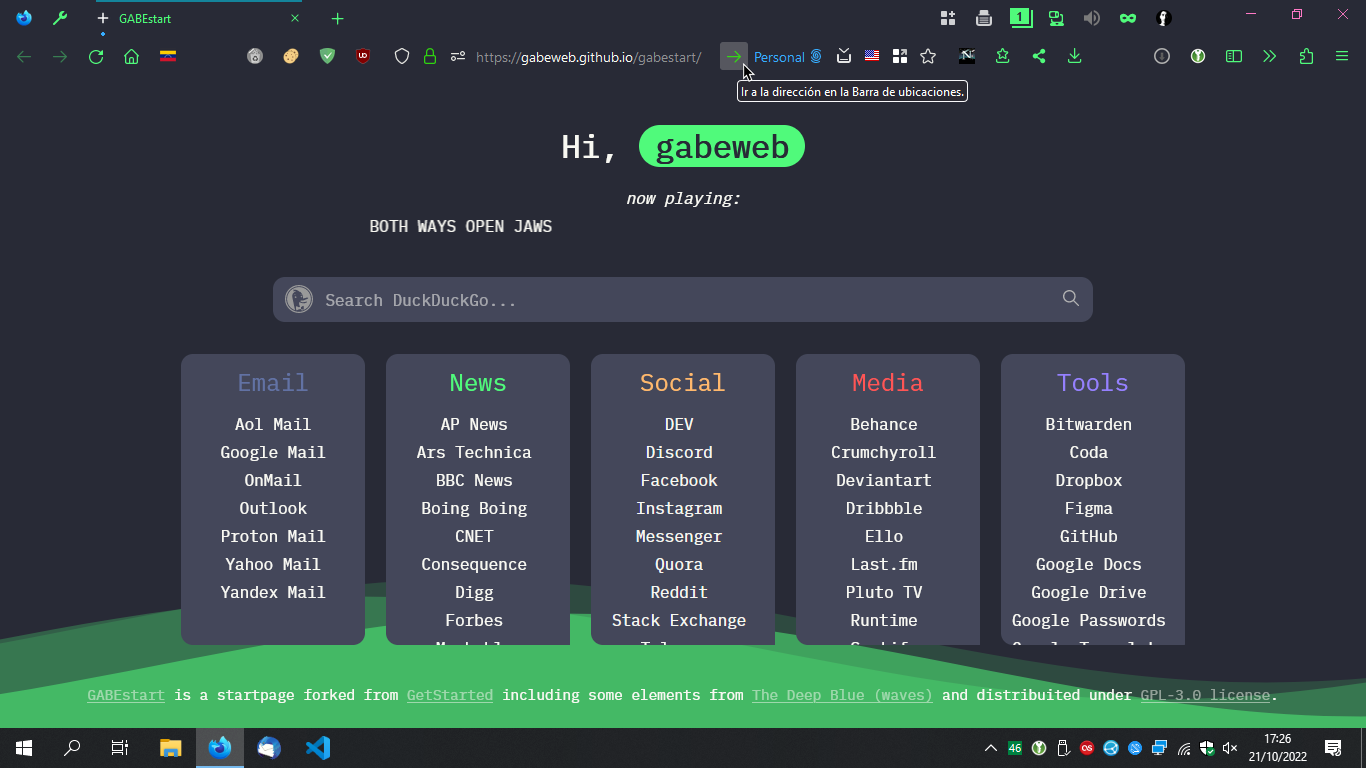
Task: Click the printer icon in the title bar
Action: point(984,18)
